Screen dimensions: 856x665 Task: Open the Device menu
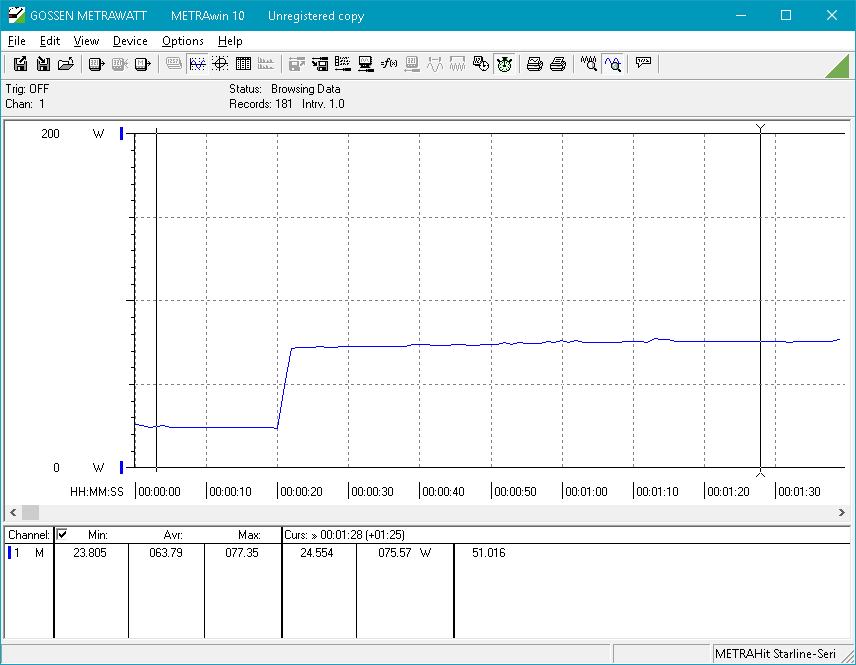(x=130, y=41)
